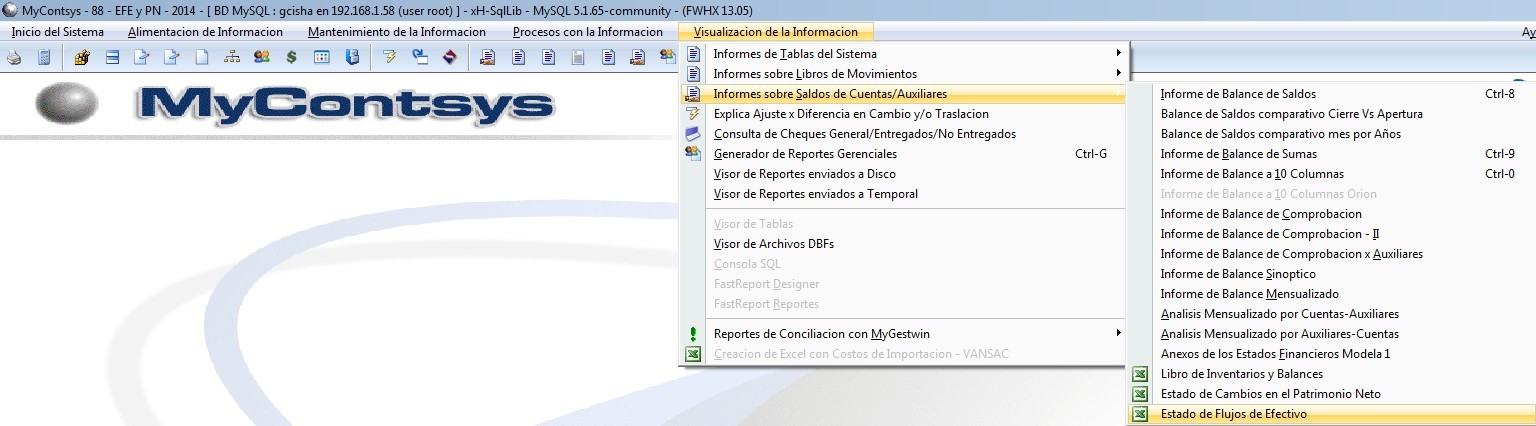Click the printer icon in the toolbar
This screenshot has height=426, width=1536.
coord(14,57)
